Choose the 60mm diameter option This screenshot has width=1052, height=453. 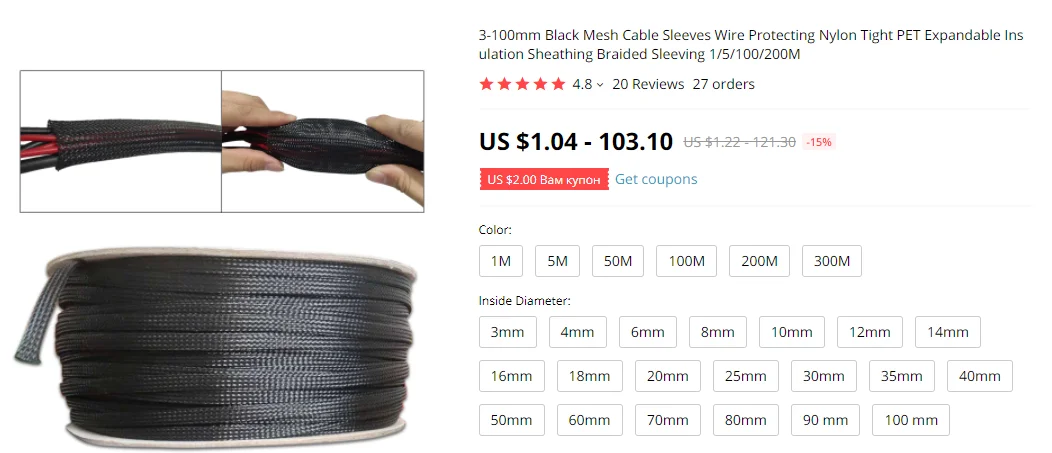click(590, 420)
